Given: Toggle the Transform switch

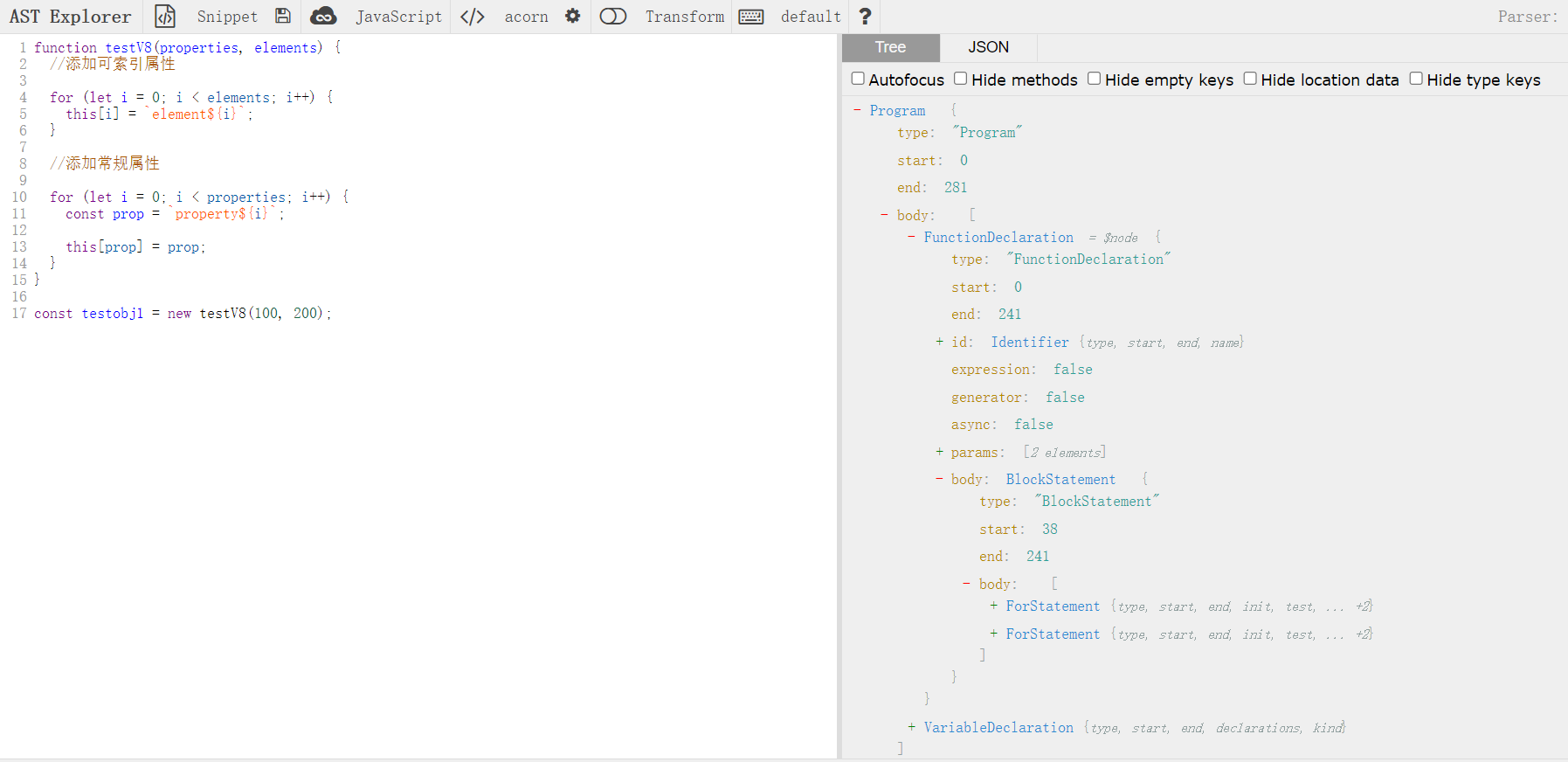Looking at the screenshot, I should 613,17.
